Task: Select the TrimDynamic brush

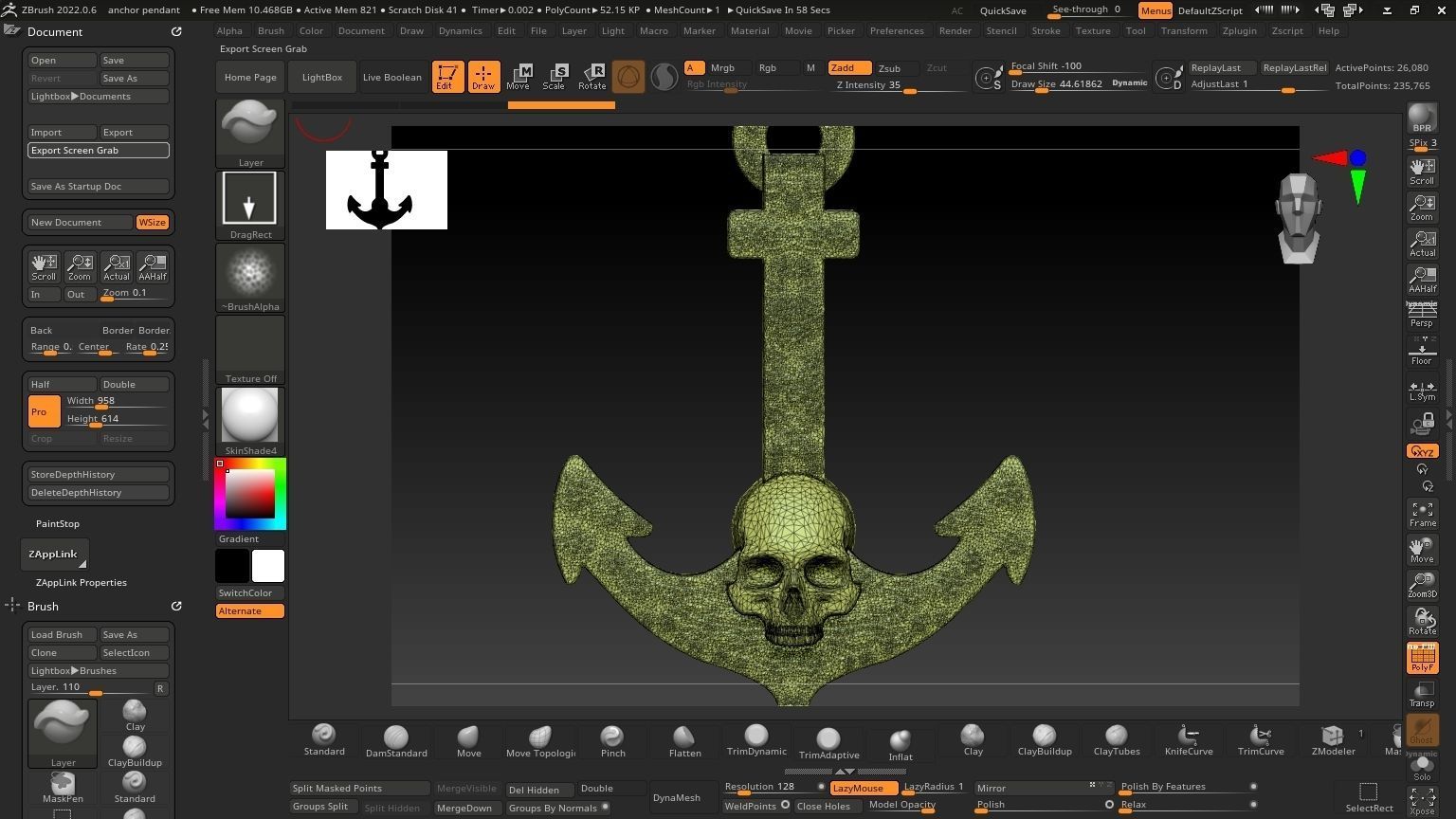Action: tap(756, 740)
